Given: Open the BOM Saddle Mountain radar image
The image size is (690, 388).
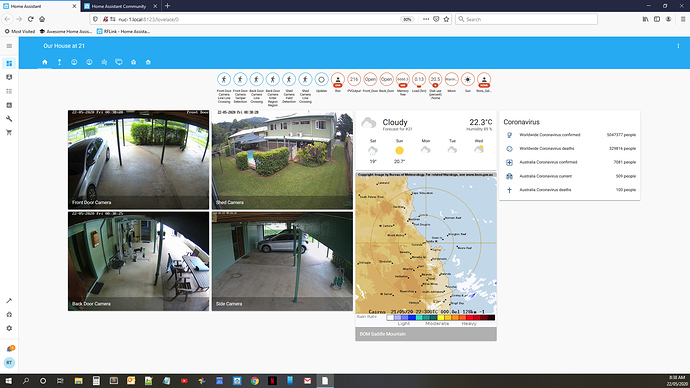Looking at the screenshot, I should click(x=426, y=256).
